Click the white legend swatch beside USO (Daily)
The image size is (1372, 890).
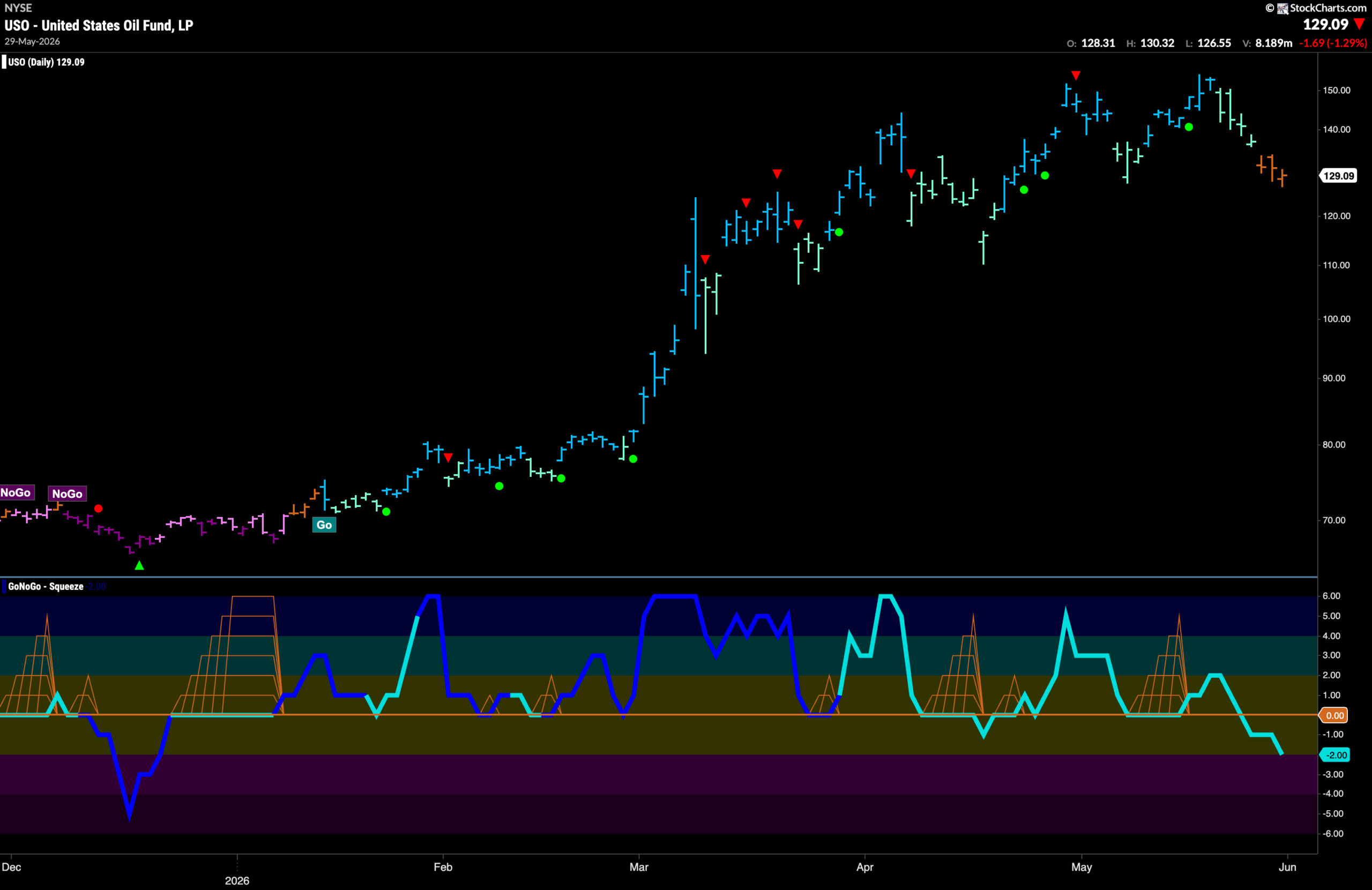pos(4,62)
